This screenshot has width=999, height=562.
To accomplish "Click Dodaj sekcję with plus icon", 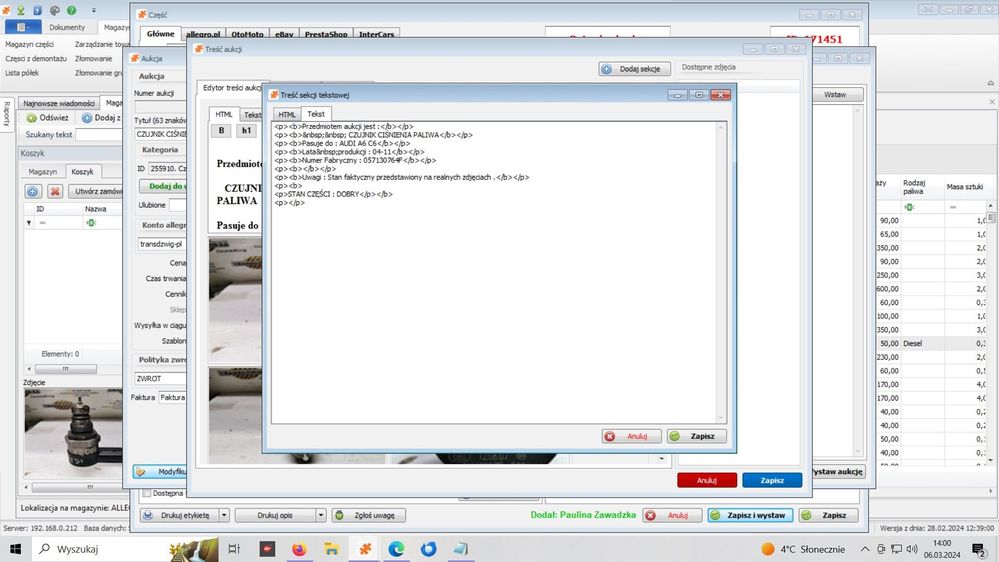I will [635, 69].
